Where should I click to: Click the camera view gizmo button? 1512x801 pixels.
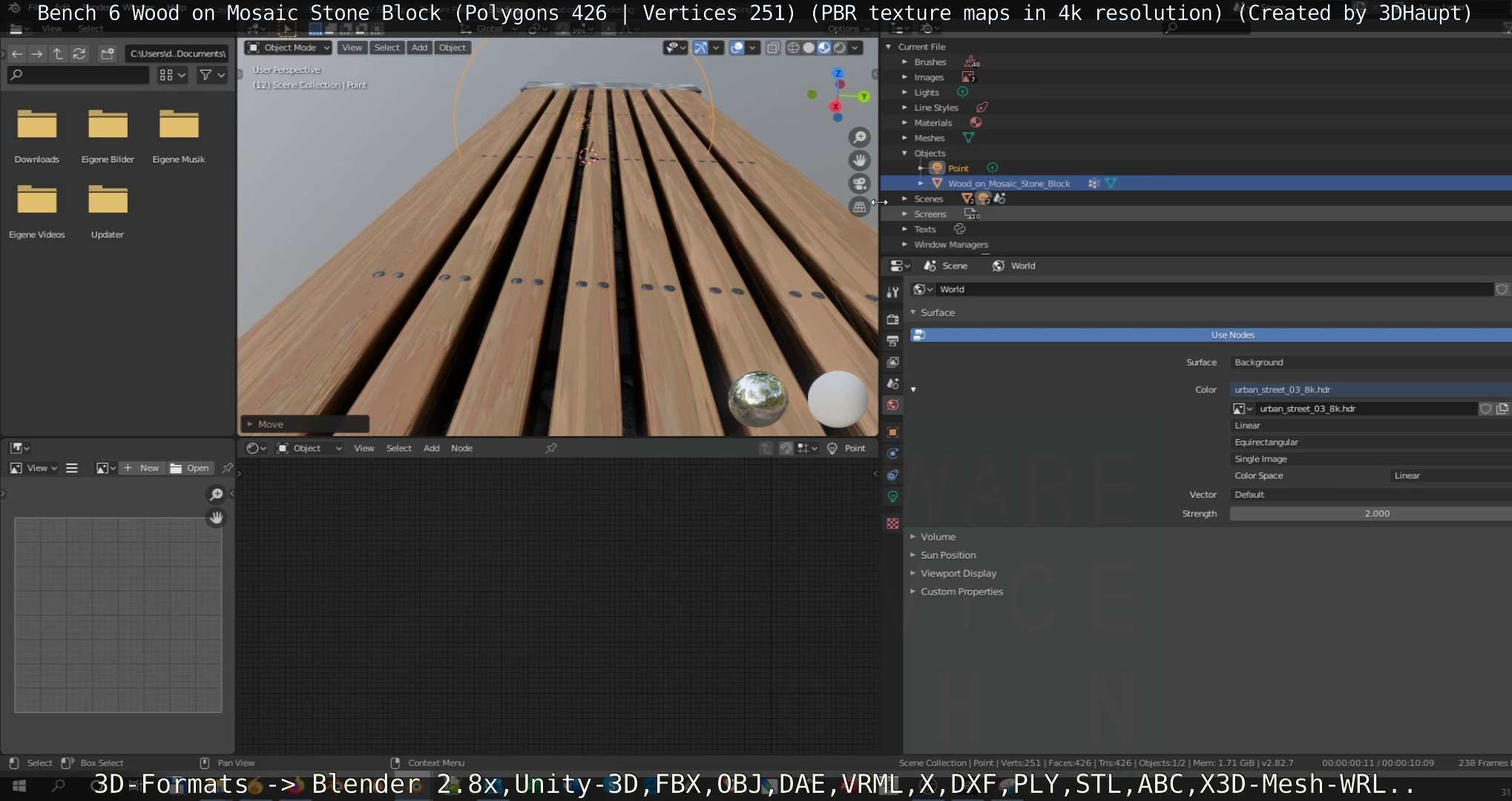859,184
